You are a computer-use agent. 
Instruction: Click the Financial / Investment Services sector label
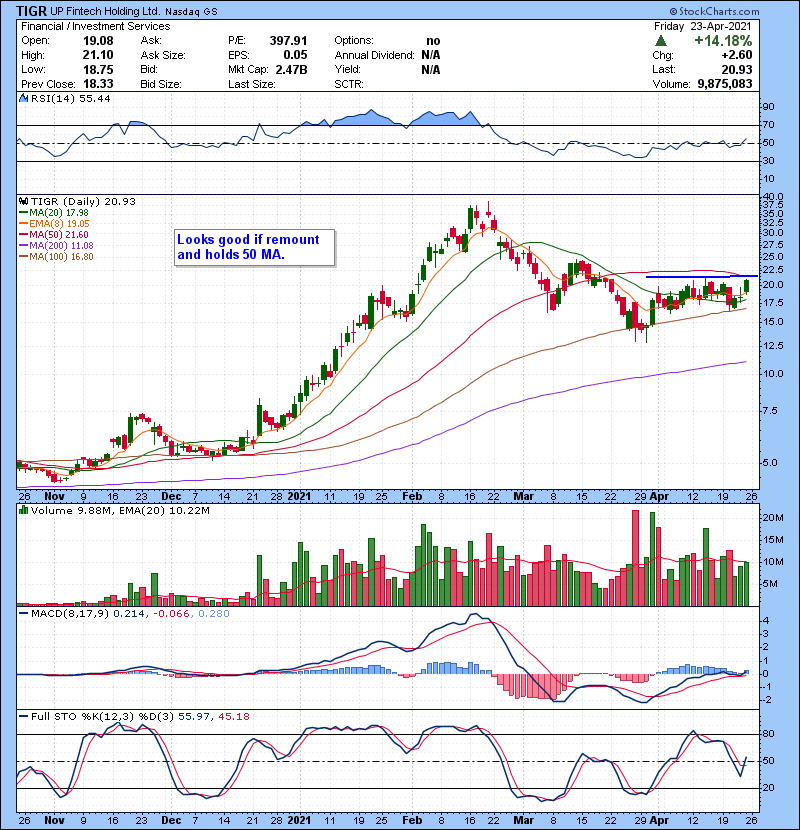96,26
